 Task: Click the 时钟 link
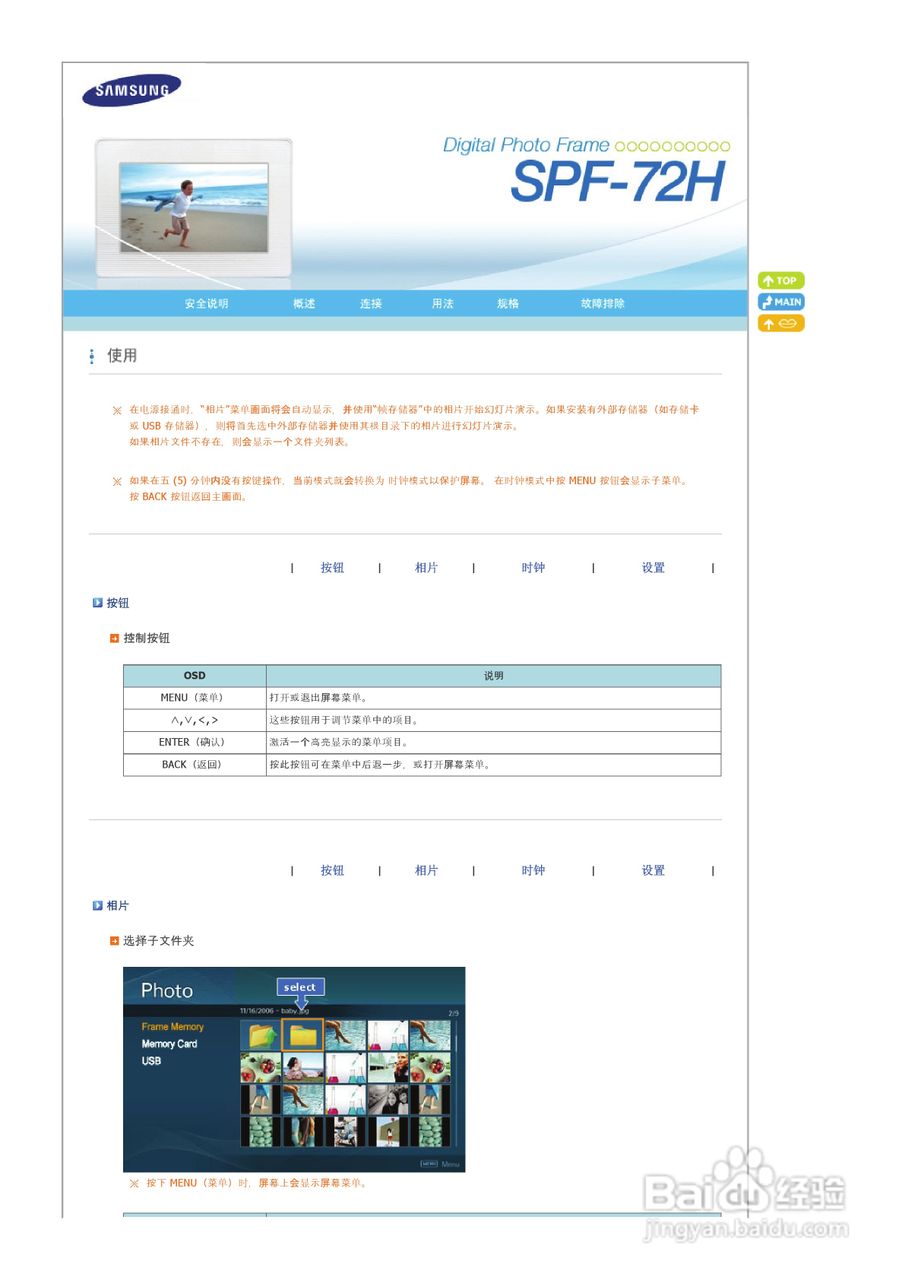(x=533, y=567)
